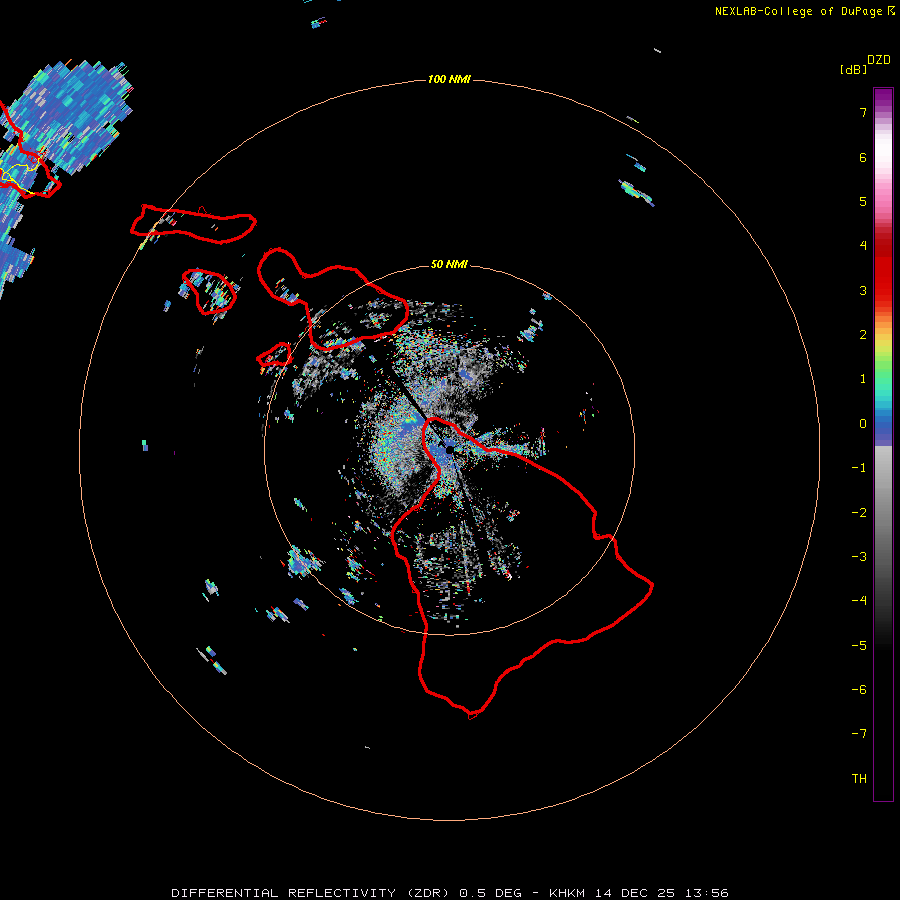Click the 2 value on the color scale
Viewport: 900px width, 900px height.
(x=863, y=335)
